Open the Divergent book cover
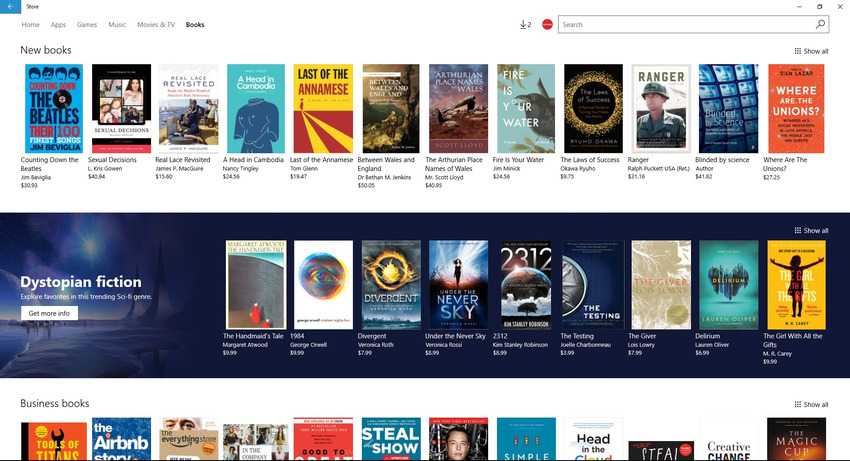 point(391,285)
